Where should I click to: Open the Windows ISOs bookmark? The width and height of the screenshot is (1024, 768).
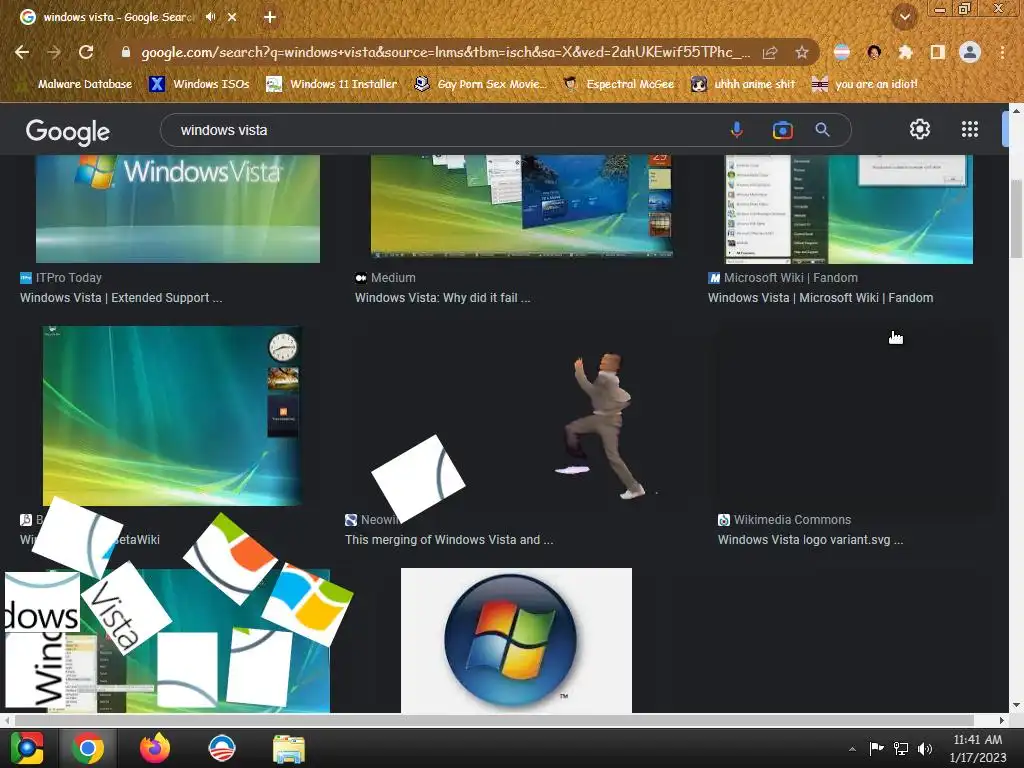pyautogui.click(x=199, y=84)
